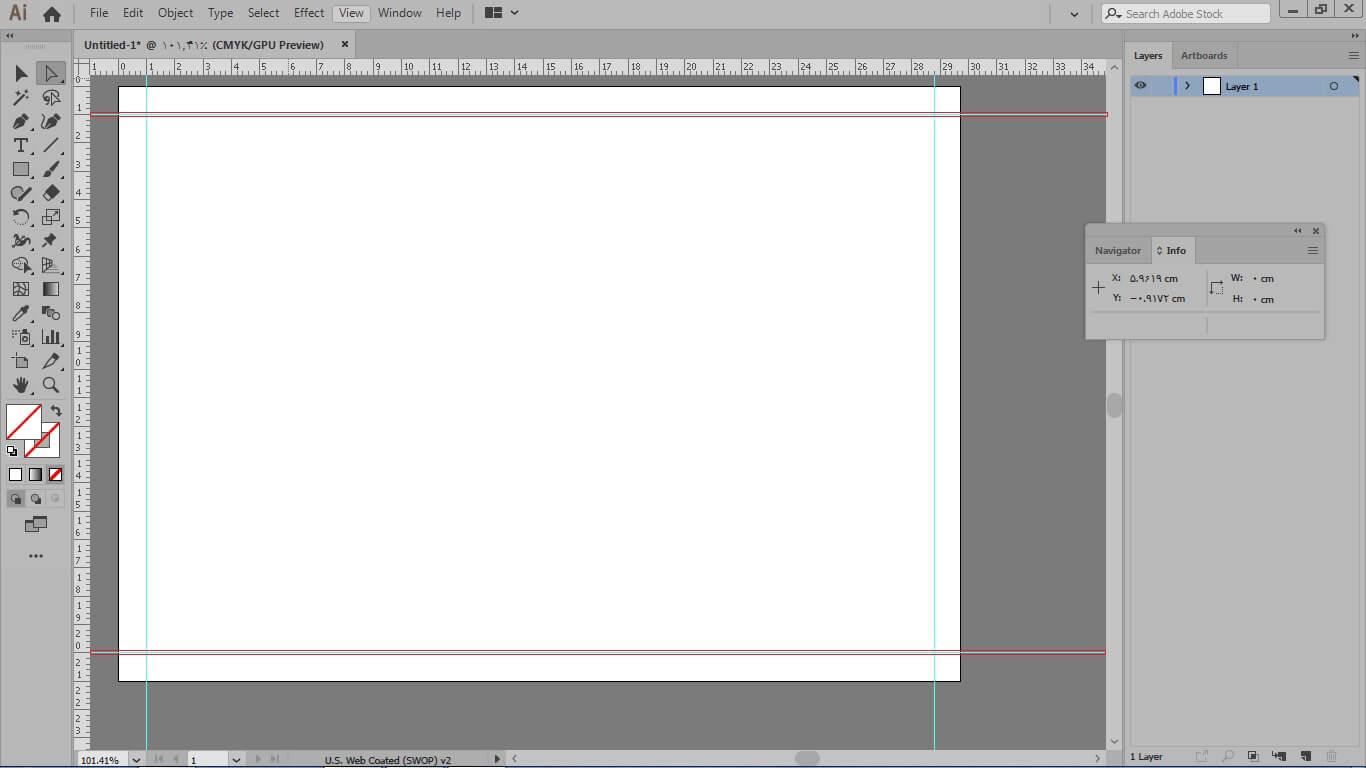The width and height of the screenshot is (1366, 768).
Task: Switch to the Navigator panel tab
Action: tap(1117, 251)
